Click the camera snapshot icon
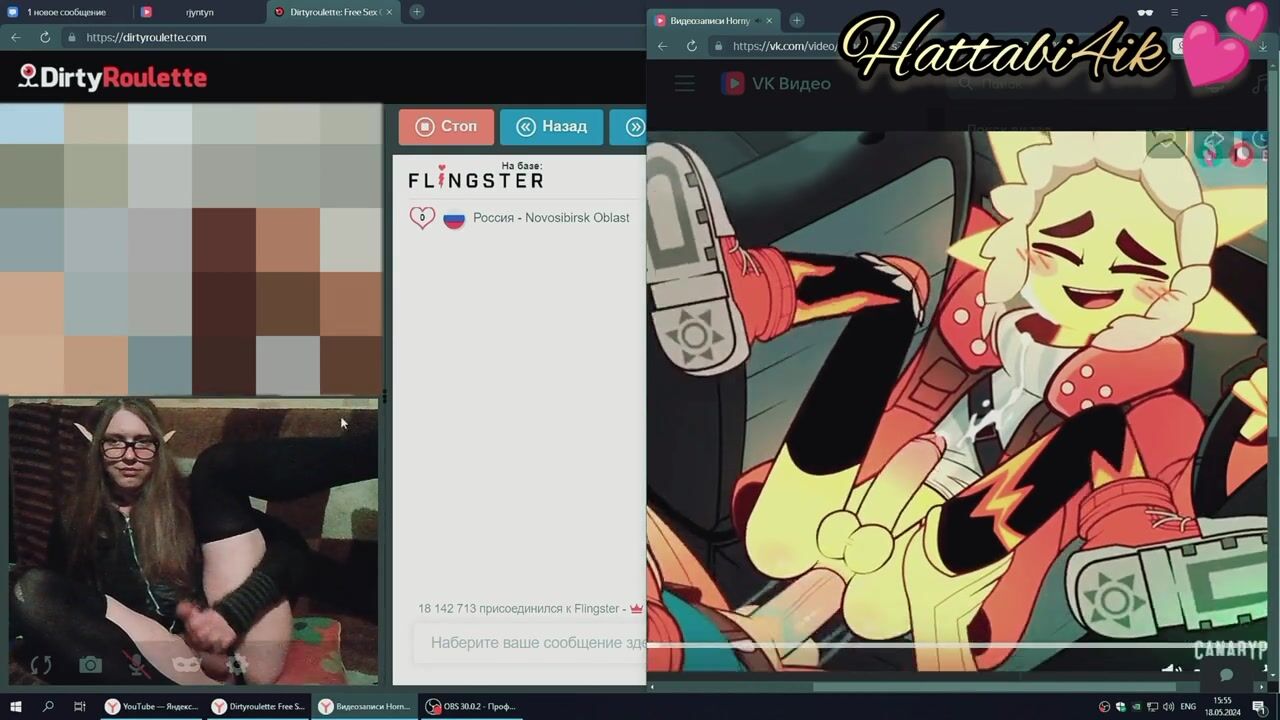This screenshot has width=1280, height=720. click(x=90, y=665)
